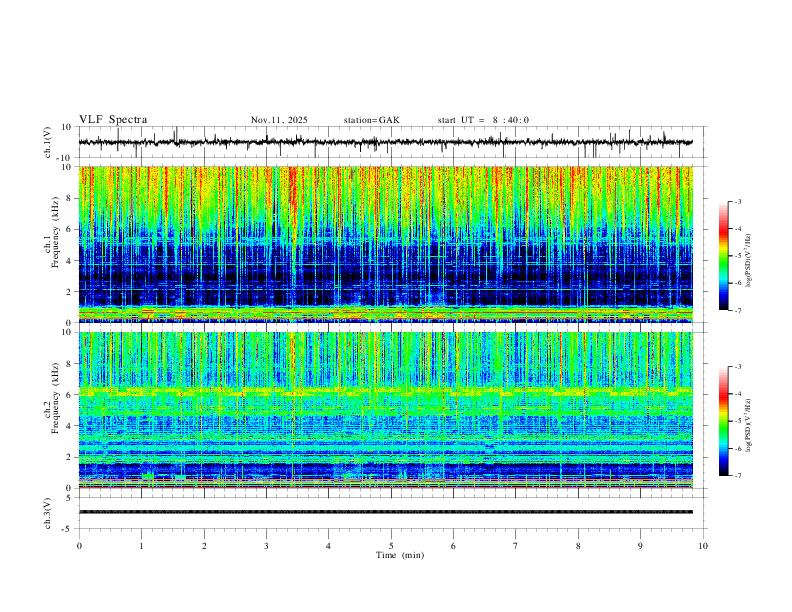Click the "ch.1(V)" waveform axis label
This screenshot has height=612, width=792.
click(x=48, y=142)
